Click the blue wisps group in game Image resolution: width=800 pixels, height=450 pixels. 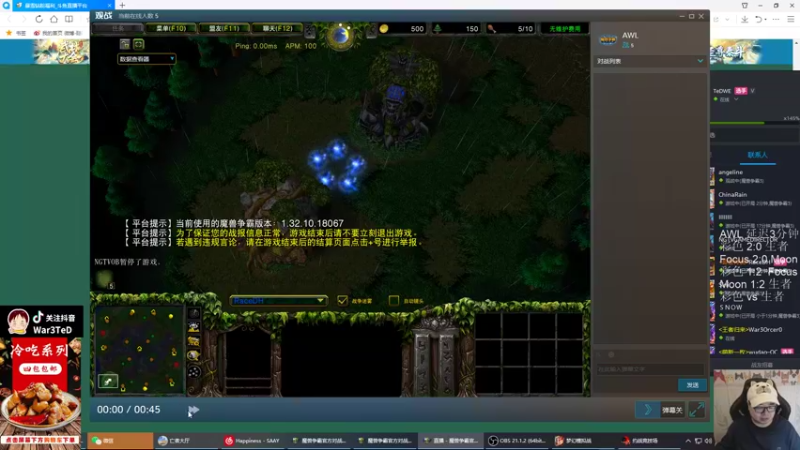(x=337, y=165)
